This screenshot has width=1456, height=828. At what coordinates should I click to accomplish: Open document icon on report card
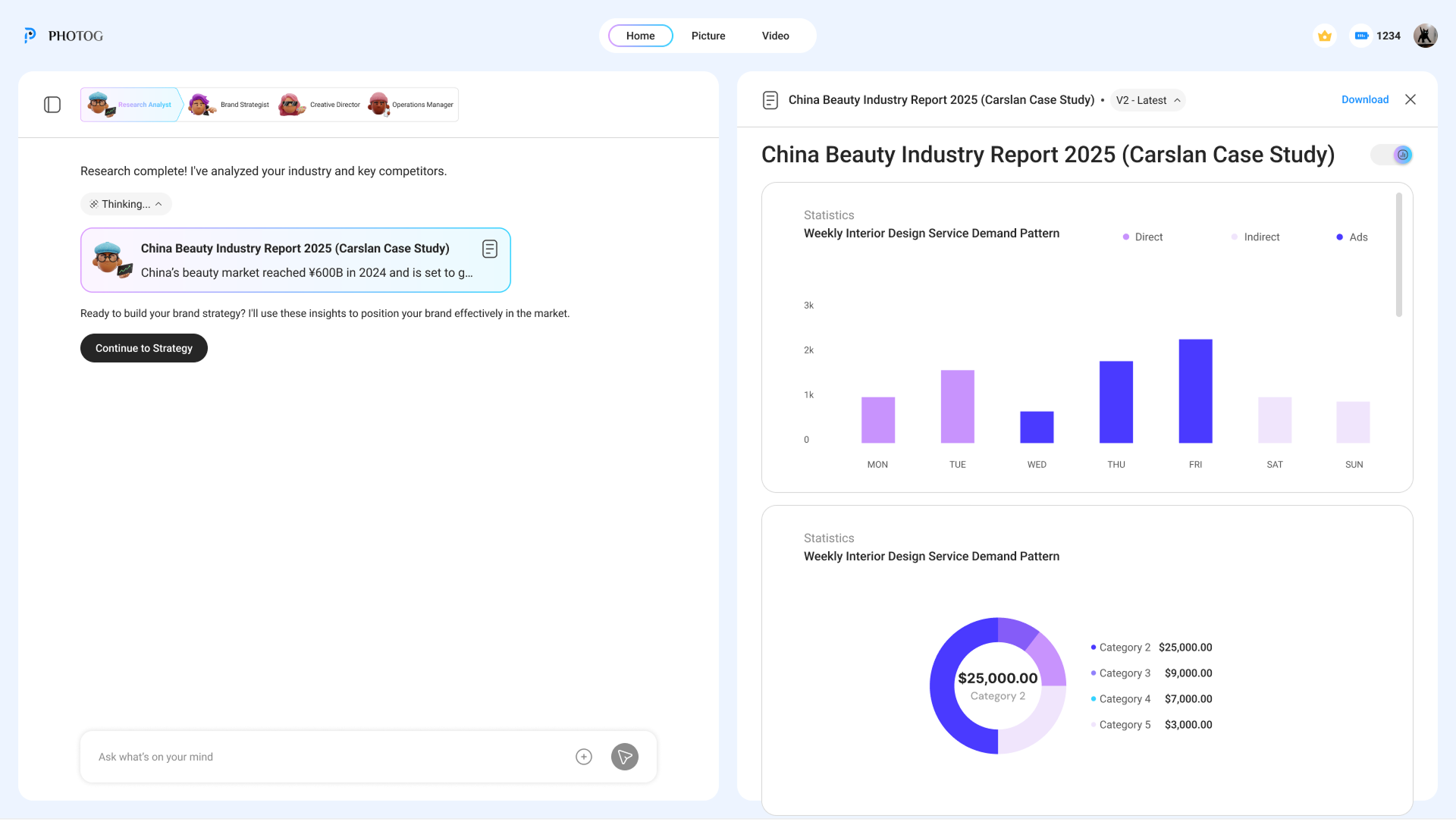pyautogui.click(x=490, y=249)
